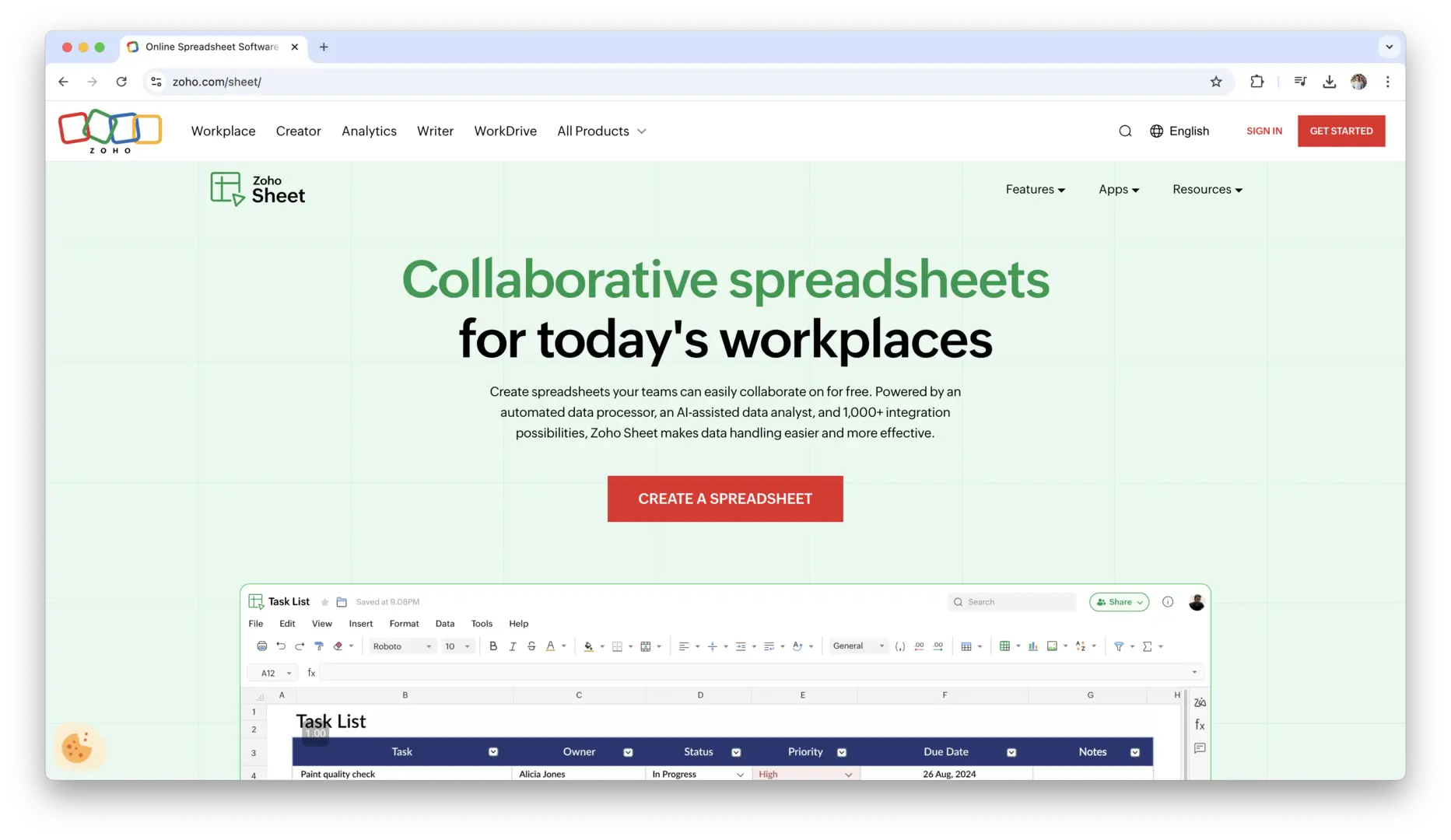Viewport: 1451px width, 840px height.
Task: Open the Tools menu in the sheet
Action: point(482,624)
